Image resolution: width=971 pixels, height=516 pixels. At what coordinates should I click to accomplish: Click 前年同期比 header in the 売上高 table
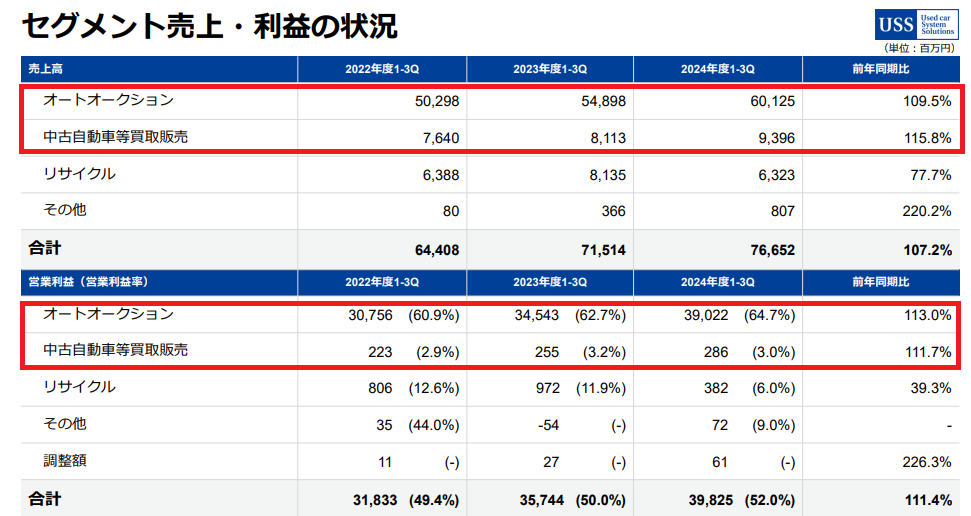point(881,69)
